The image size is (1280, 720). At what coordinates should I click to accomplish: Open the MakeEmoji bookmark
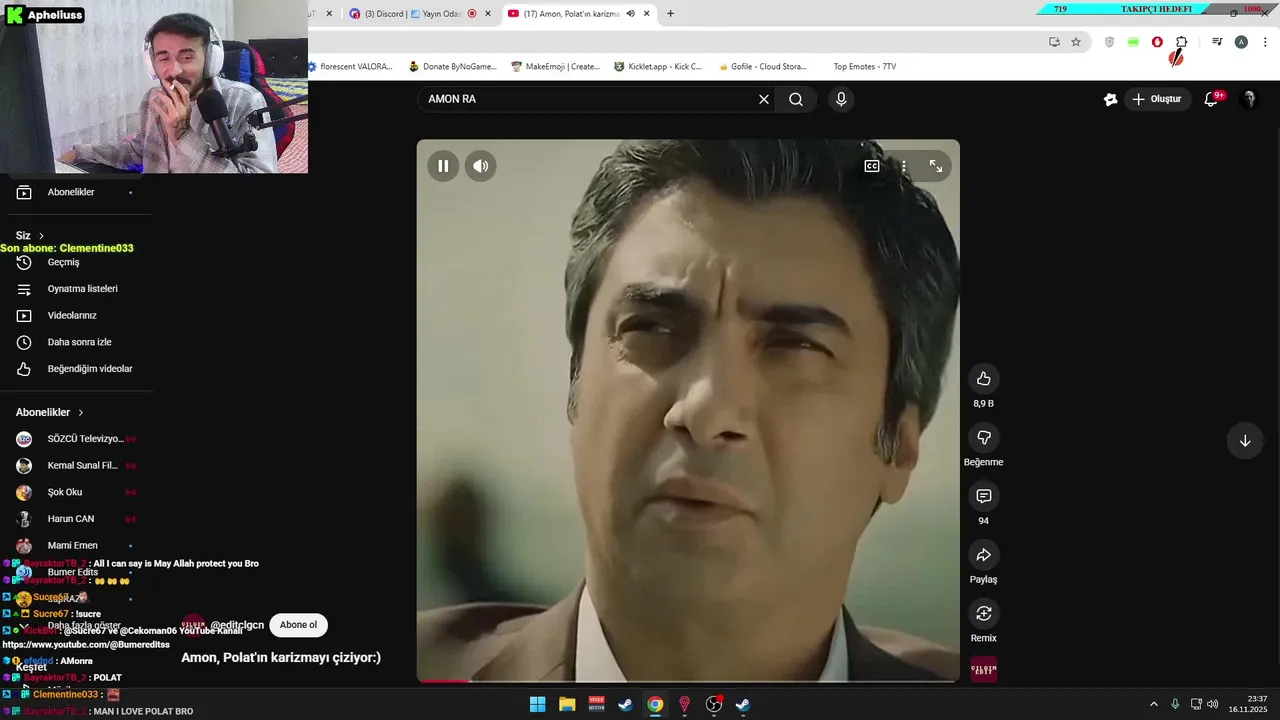click(555, 67)
